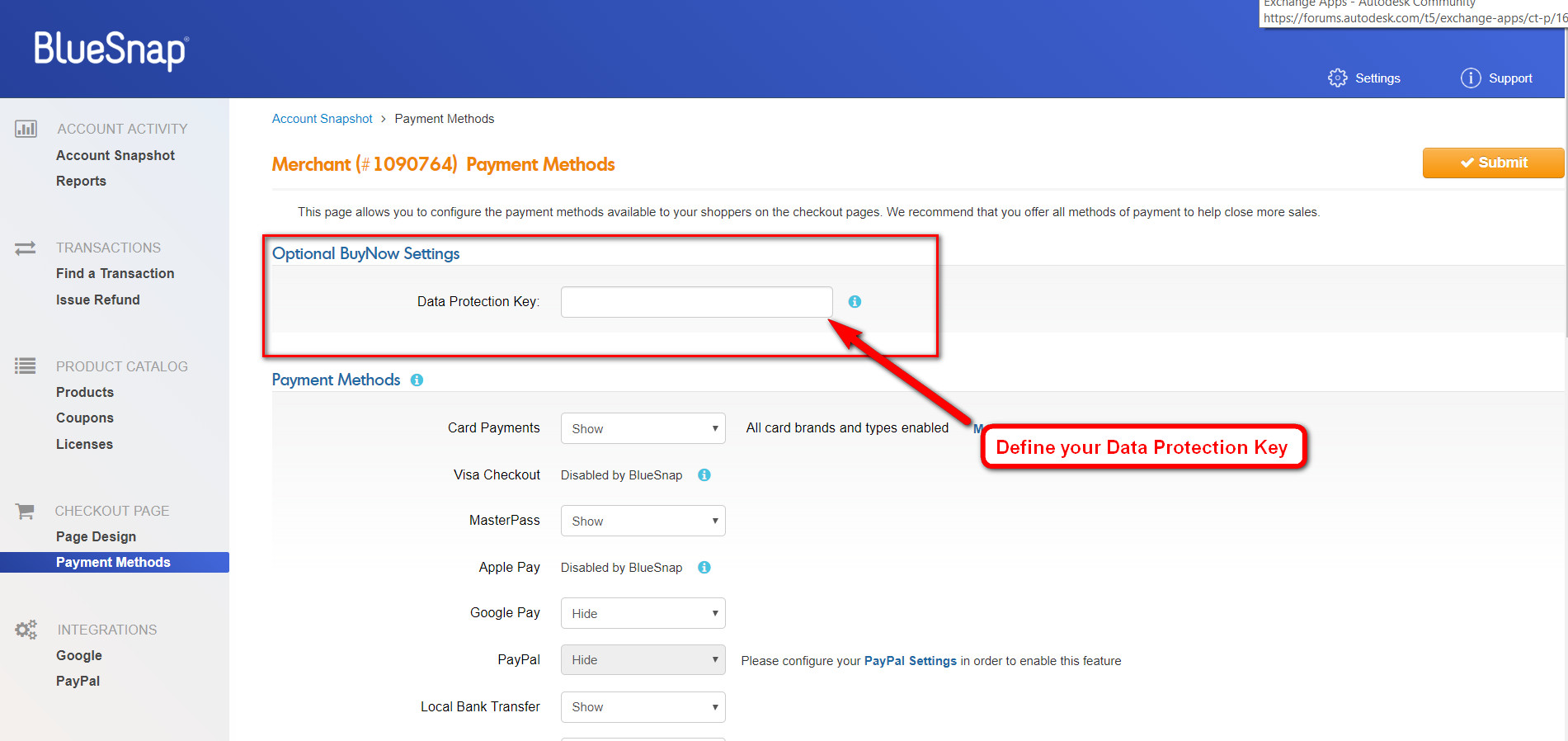Click info icon for Visa Checkout
This screenshot has height=741, width=1568.
[704, 475]
